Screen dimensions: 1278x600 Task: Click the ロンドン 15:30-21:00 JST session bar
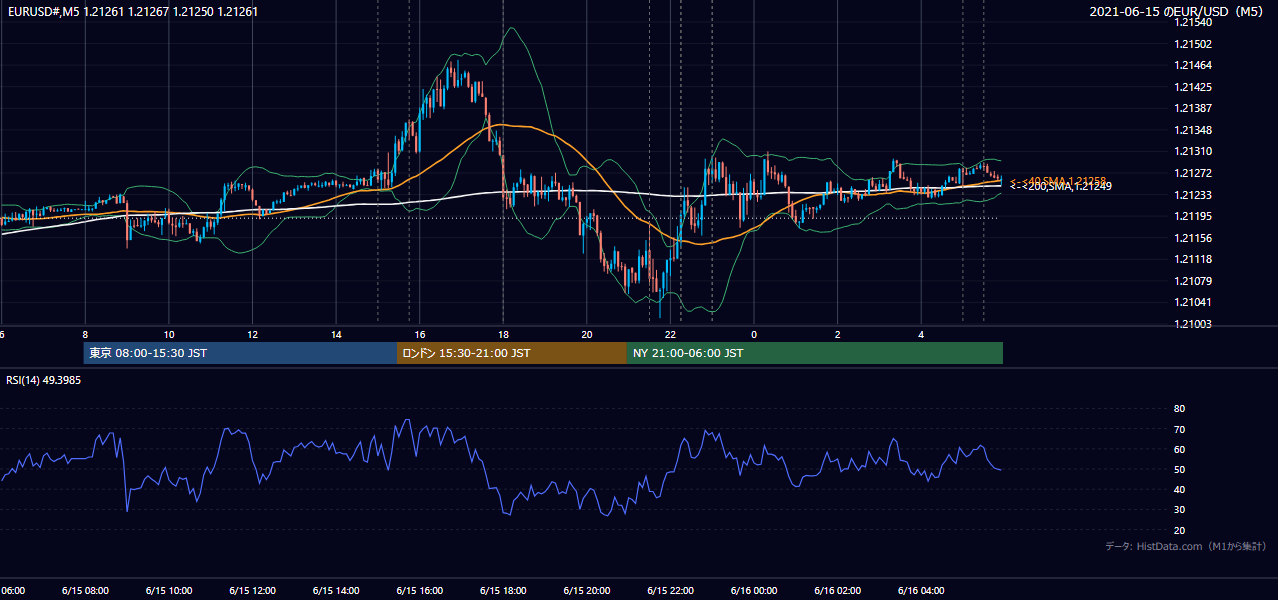[x=512, y=353]
